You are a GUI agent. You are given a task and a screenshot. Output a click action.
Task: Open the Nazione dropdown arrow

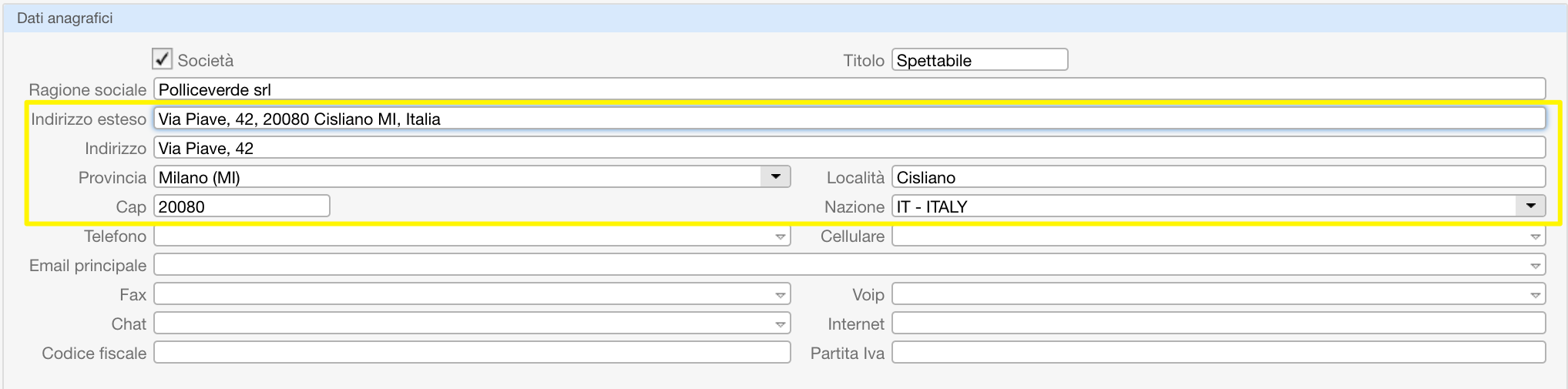click(1530, 206)
